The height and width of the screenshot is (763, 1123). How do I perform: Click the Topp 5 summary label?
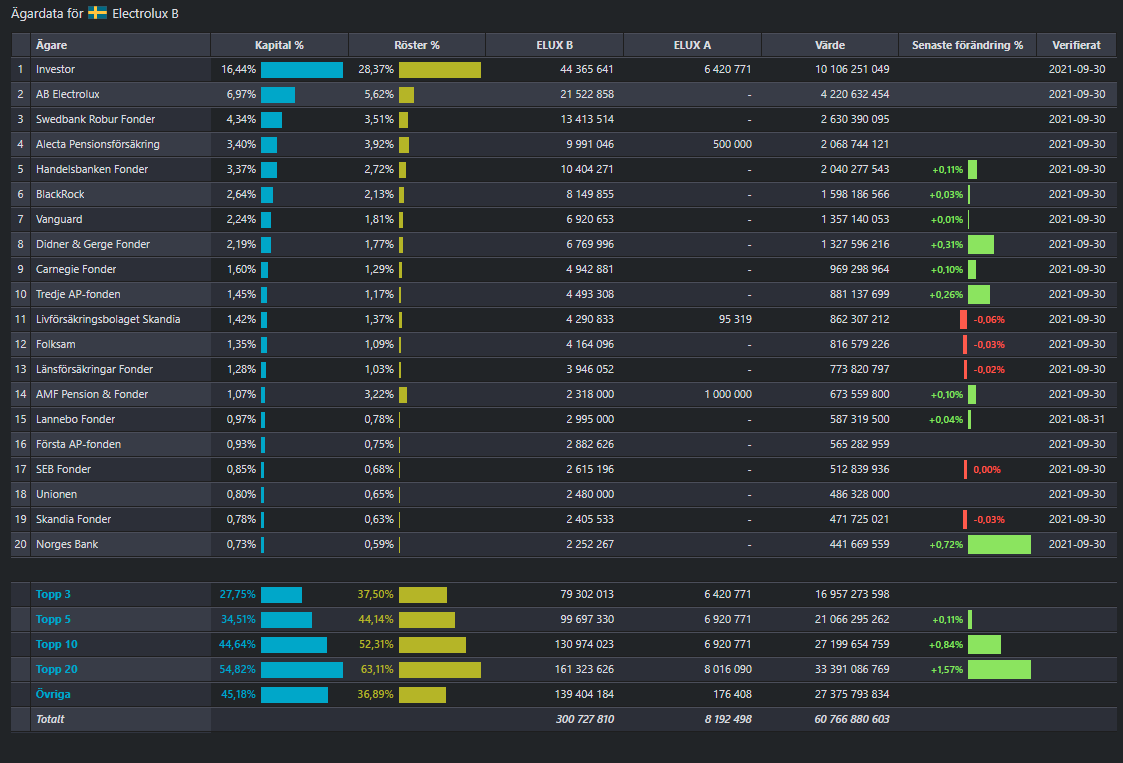[53, 620]
